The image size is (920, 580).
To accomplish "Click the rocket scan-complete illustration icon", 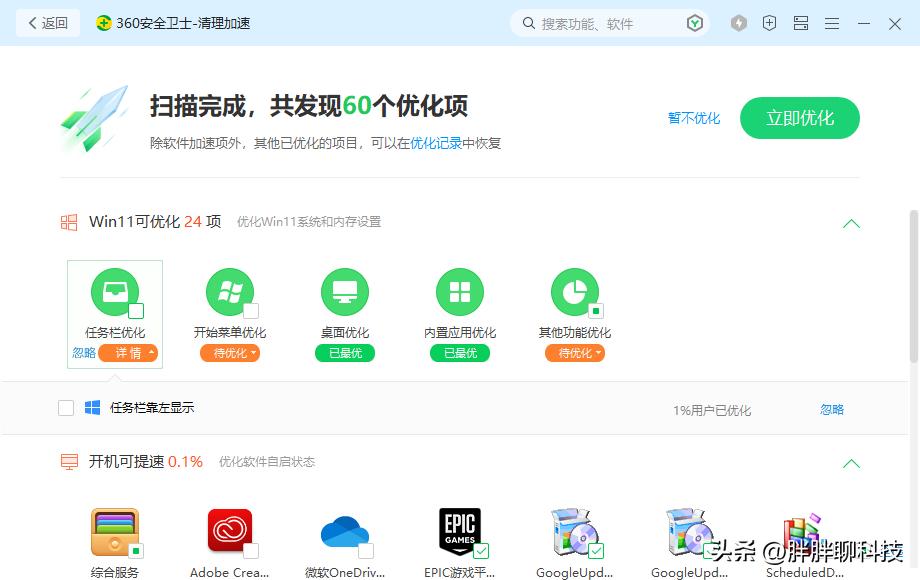I will (93, 118).
